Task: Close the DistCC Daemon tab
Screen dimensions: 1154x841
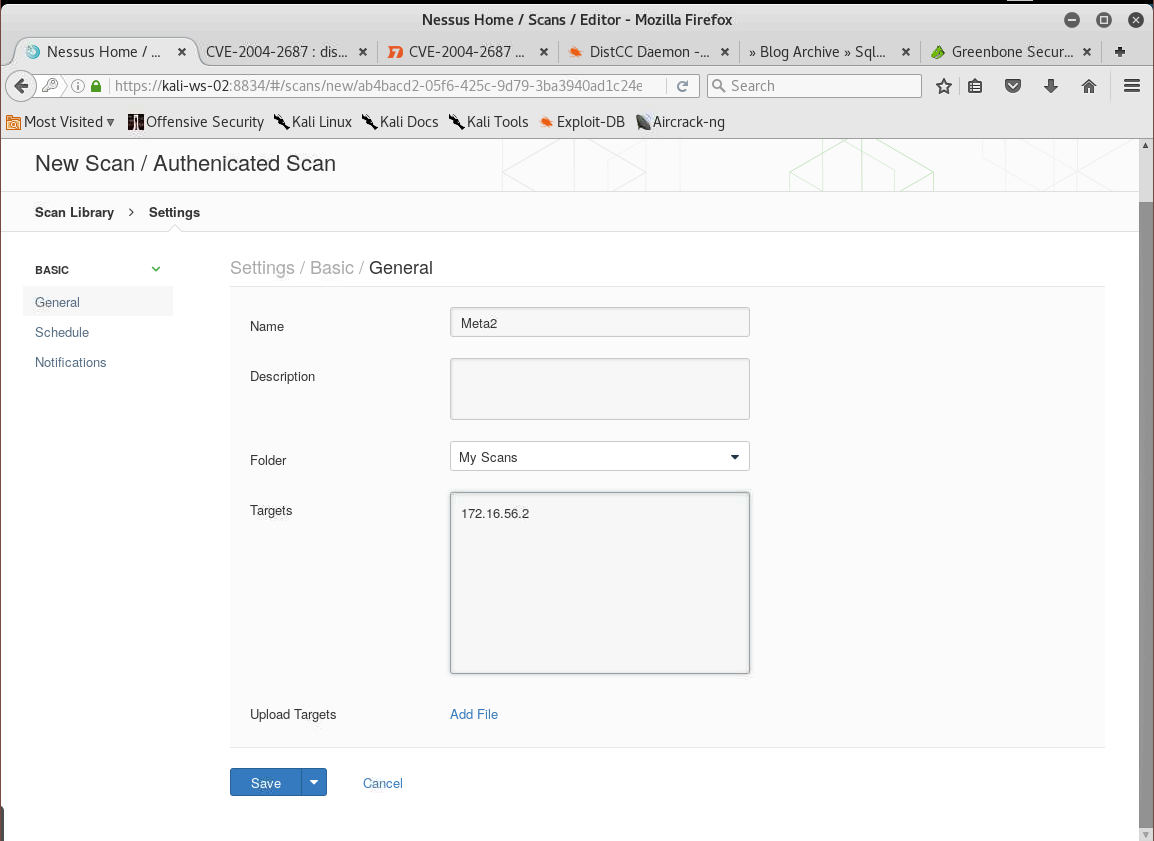Action: click(x=725, y=52)
